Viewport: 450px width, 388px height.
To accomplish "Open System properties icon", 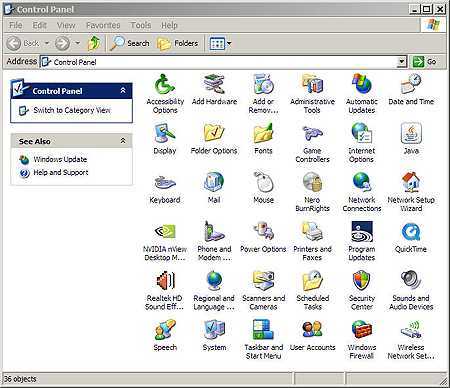I will [x=214, y=335].
